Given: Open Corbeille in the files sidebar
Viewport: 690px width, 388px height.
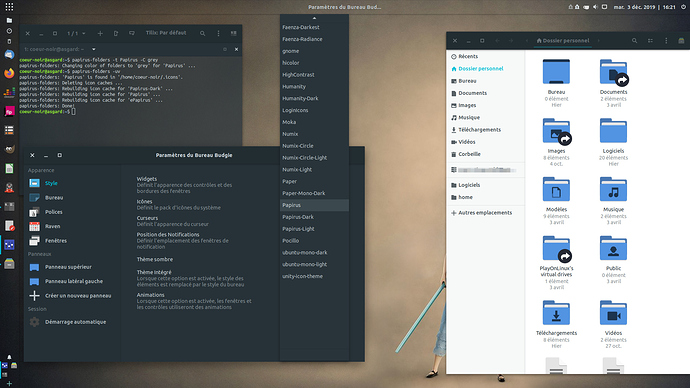Looking at the screenshot, I should [x=486, y=154].
